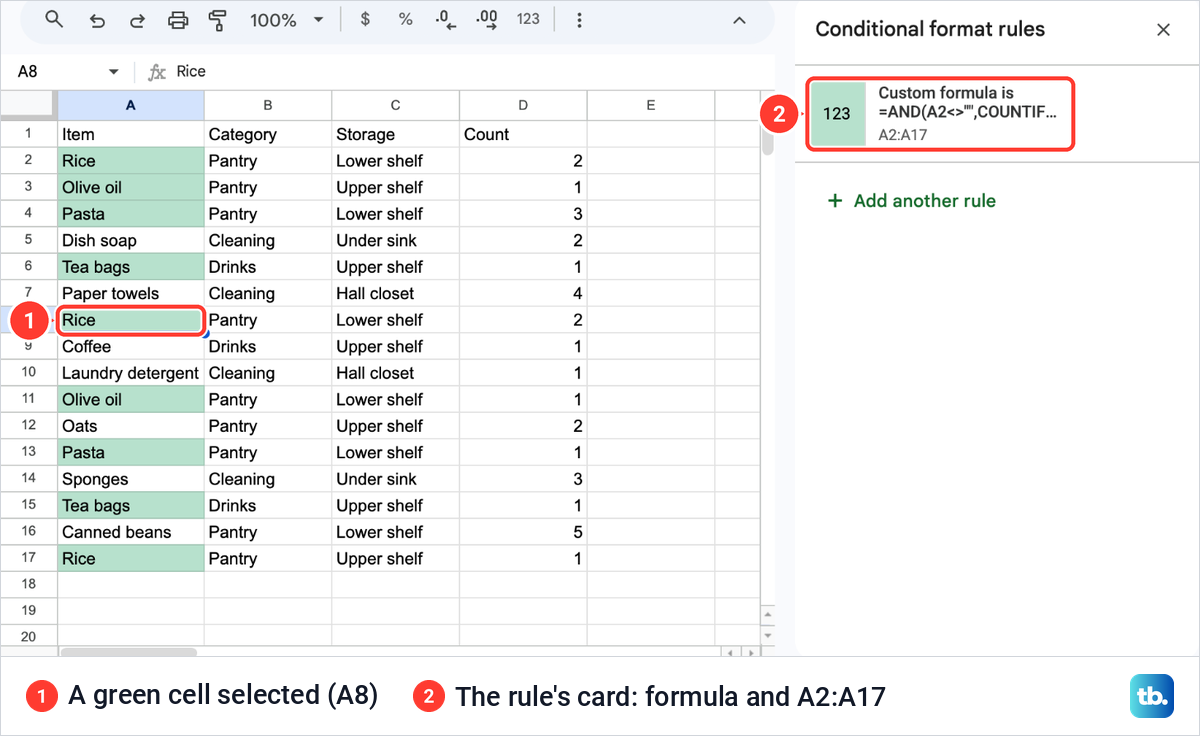Select the green Pasta cell in row 13
This screenshot has height=736, width=1200.
[131, 452]
